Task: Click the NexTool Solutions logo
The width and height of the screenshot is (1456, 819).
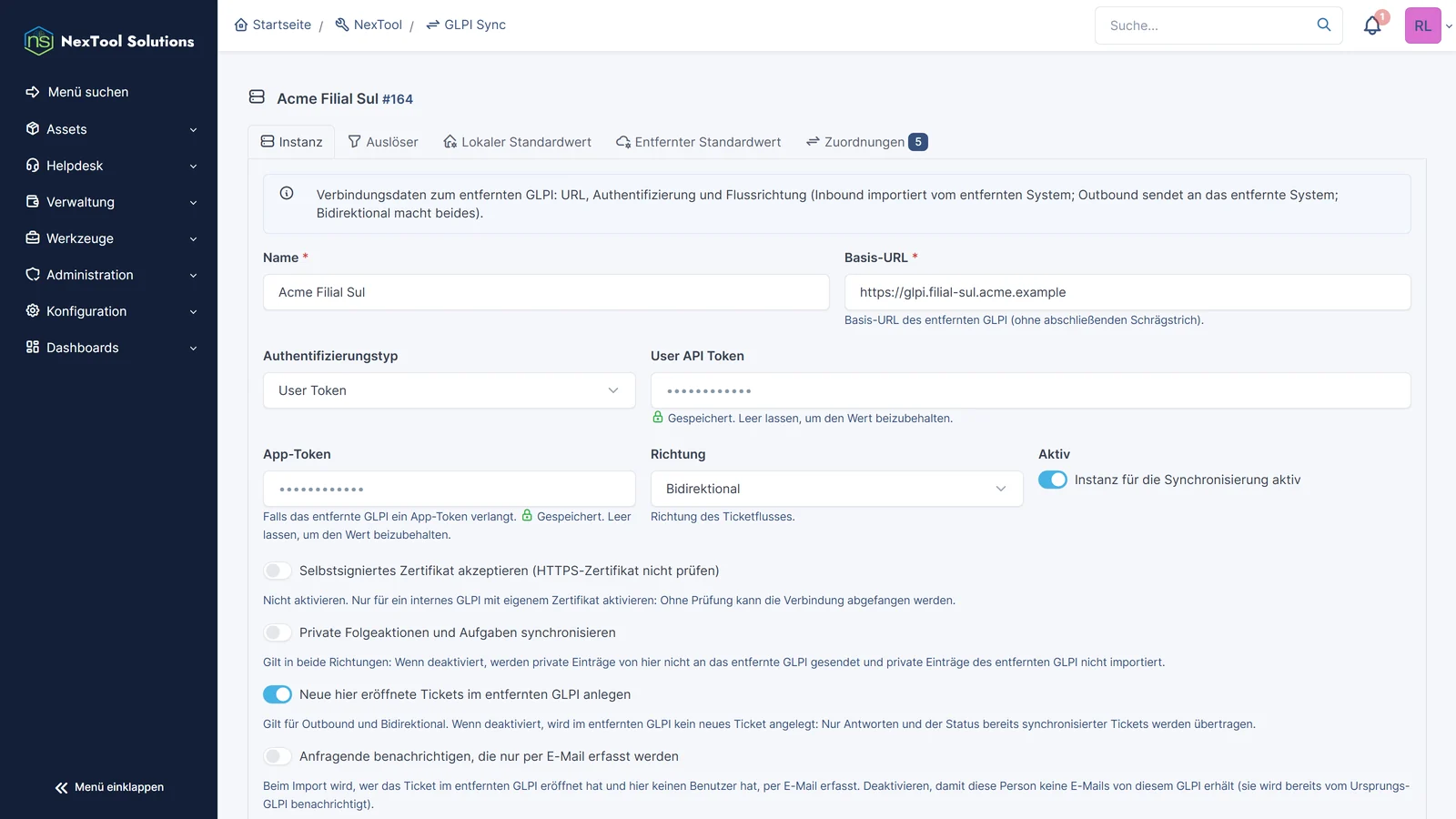Action: click(109, 41)
